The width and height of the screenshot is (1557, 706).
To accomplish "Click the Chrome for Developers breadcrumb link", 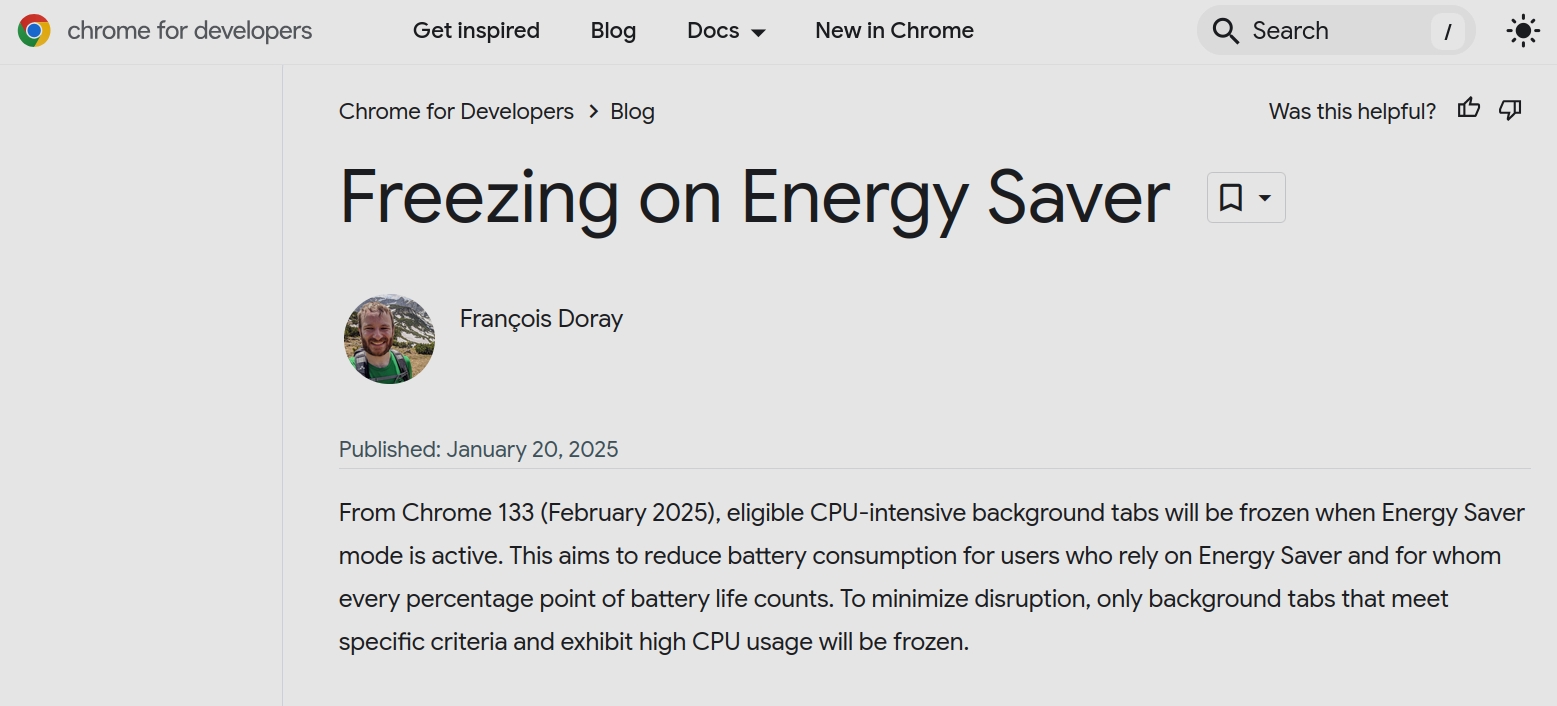I will tap(456, 111).
